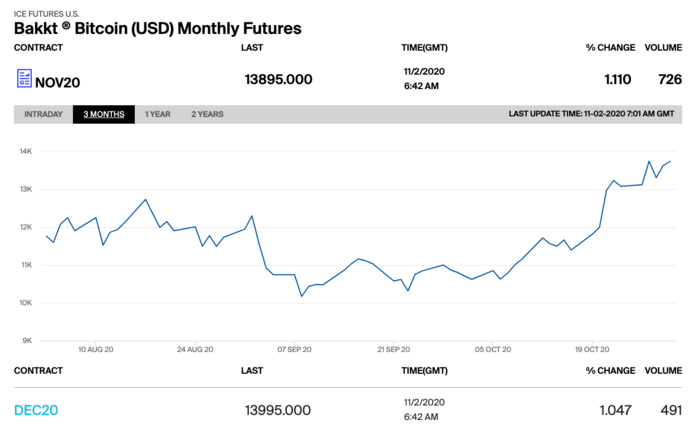Click the 19 OCT 20 date label
Image resolution: width=700 pixels, height=430 pixels.
tap(592, 350)
